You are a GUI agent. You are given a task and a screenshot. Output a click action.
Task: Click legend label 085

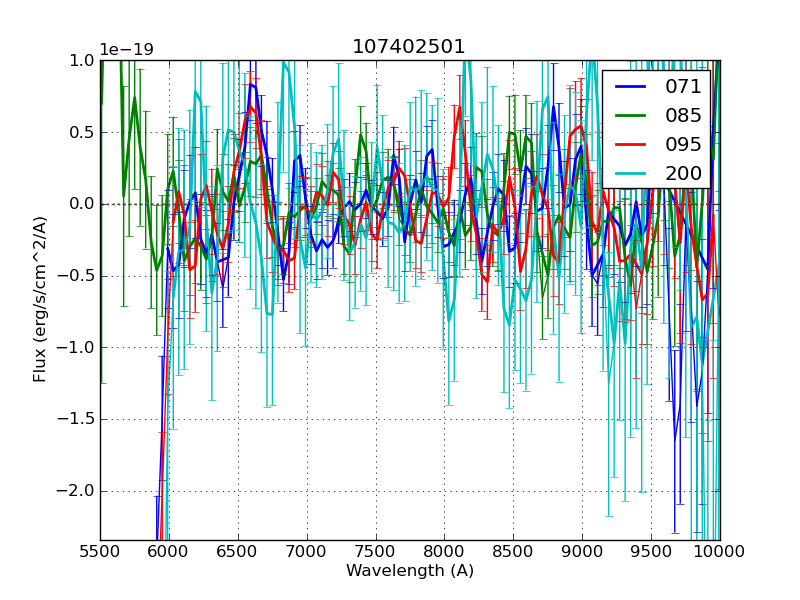point(683,116)
